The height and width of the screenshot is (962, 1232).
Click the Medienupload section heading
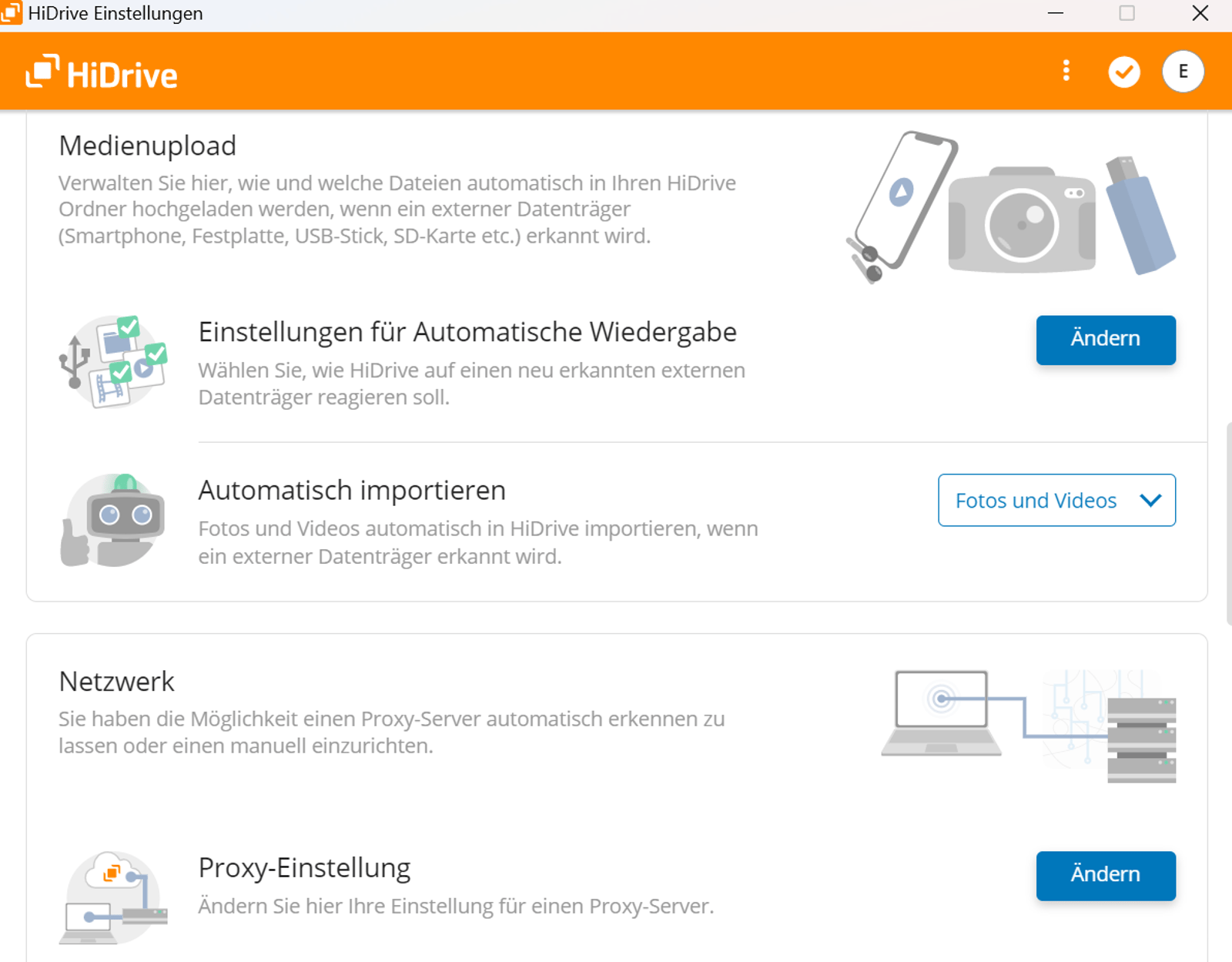[x=147, y=145]
